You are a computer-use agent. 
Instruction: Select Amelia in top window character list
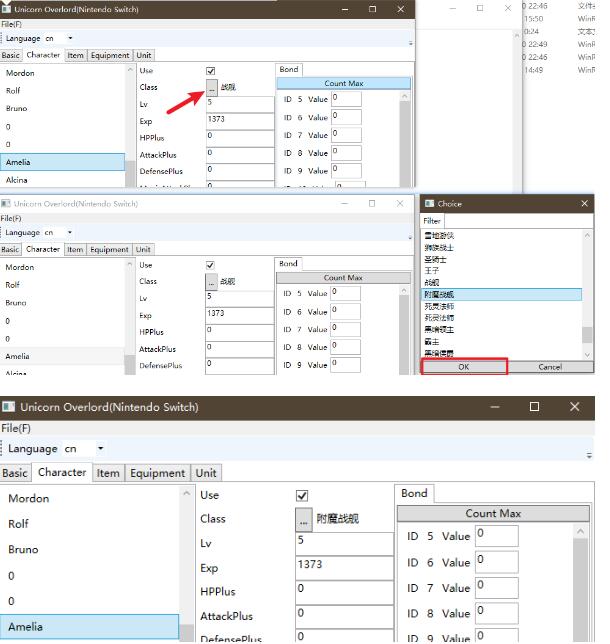62,162
